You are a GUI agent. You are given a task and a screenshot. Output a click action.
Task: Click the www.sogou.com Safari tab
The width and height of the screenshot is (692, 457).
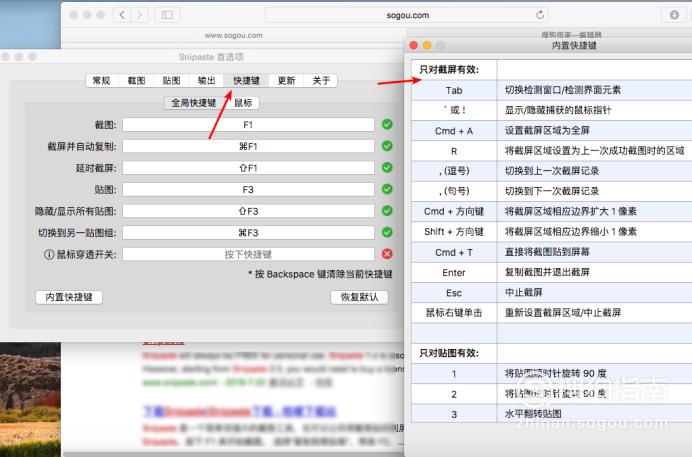233,35
